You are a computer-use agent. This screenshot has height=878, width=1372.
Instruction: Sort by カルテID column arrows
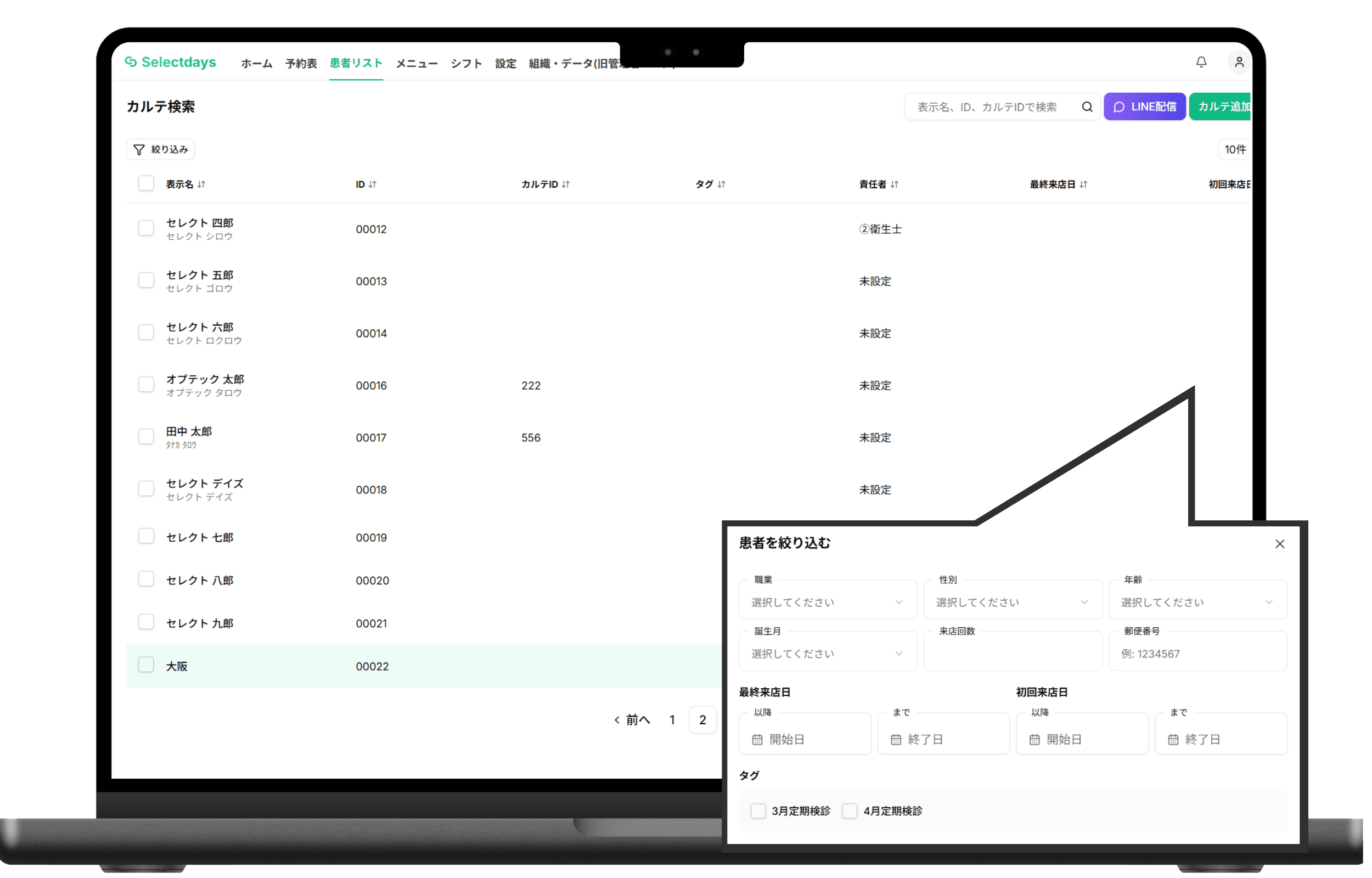[x=565, y=184]
